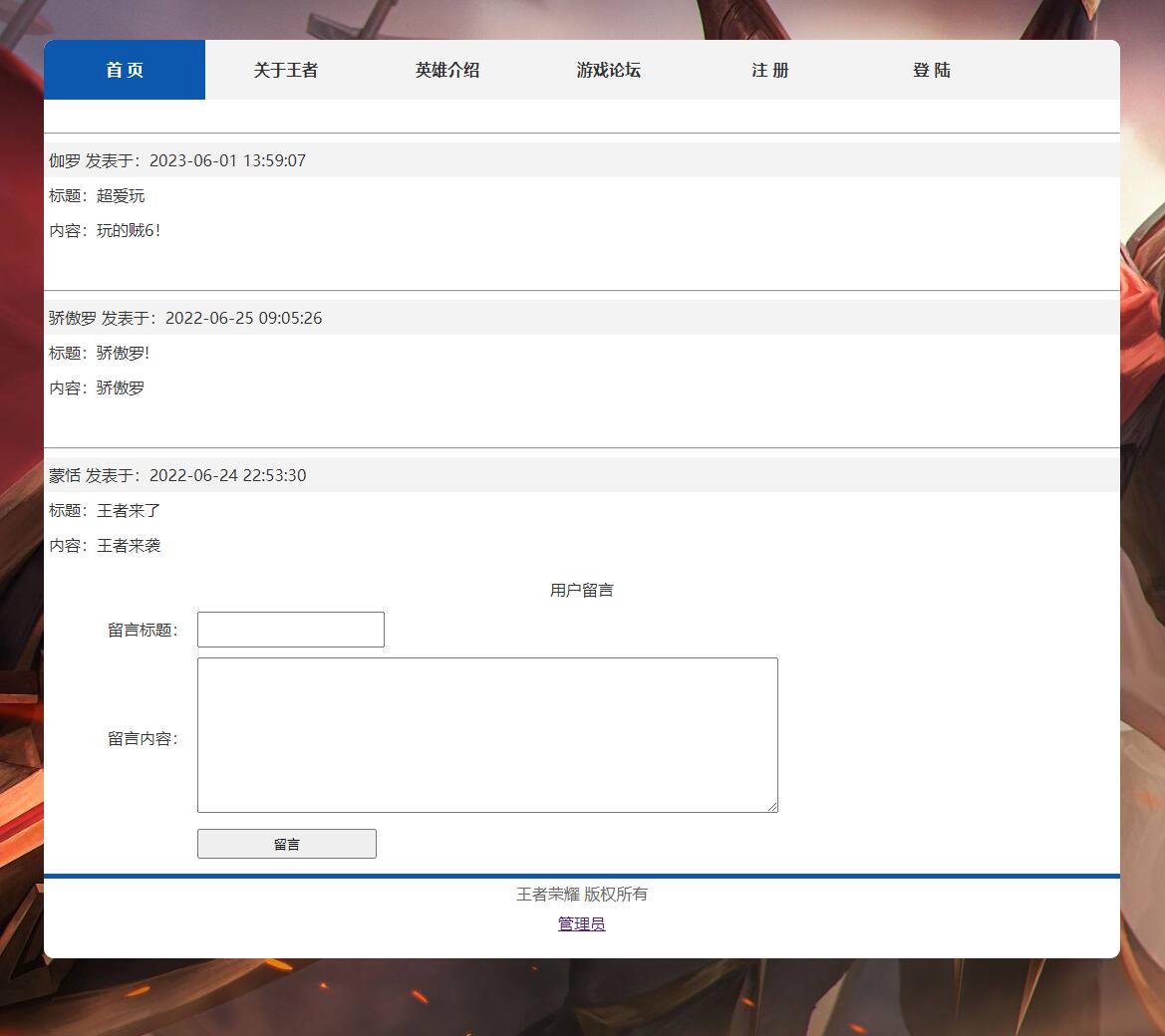Select the post header from 伽罗 2023-06-01 13:59:07
This screenshot has height=1036, width=1165.
tap(582, 160)
